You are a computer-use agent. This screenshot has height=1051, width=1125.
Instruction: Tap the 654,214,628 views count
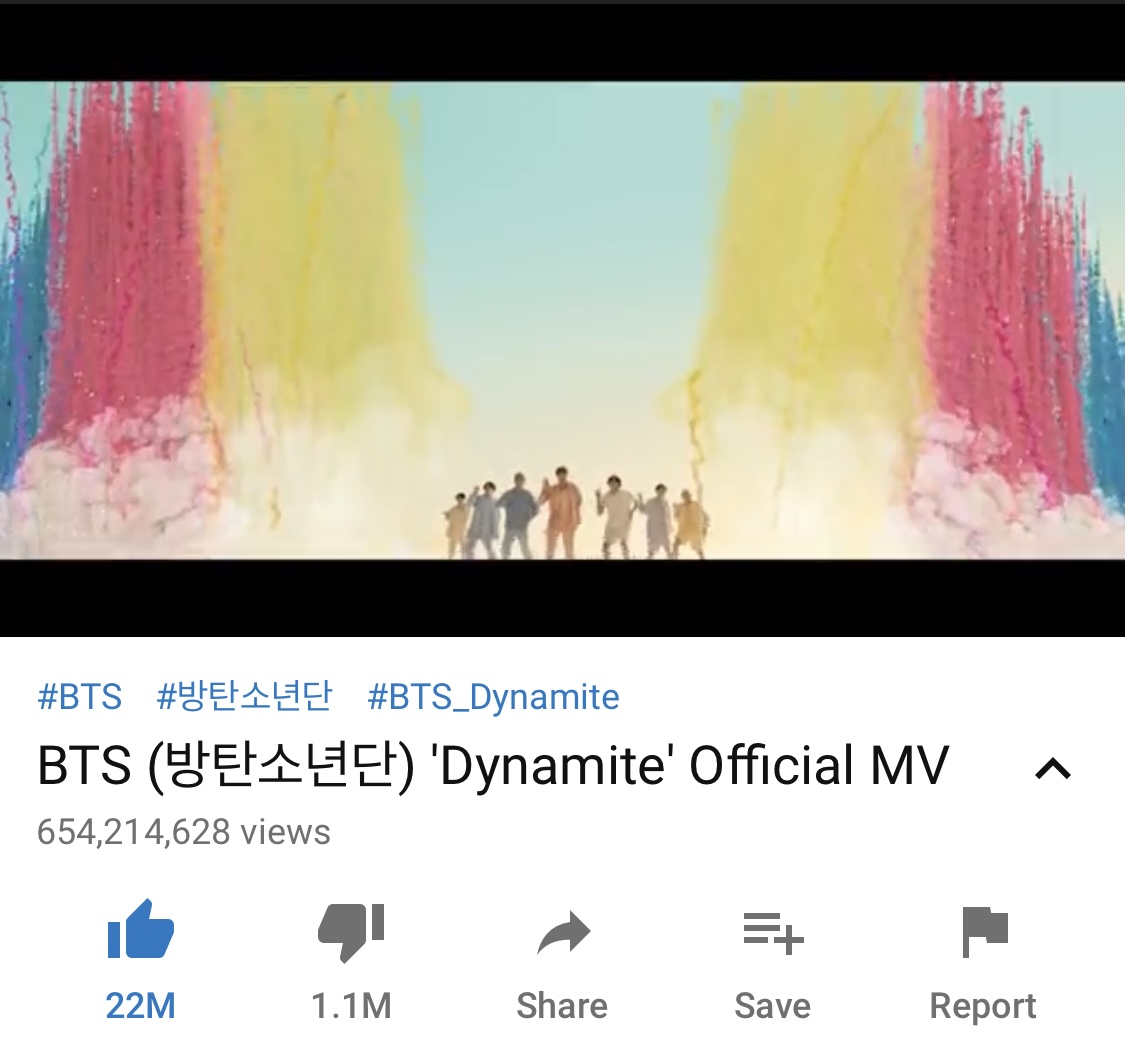pos(184,832)
